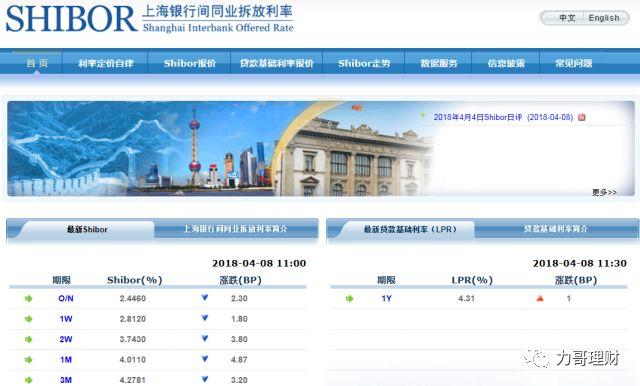
Task: Select the 上海银行间同业拆放利率简介 tab
Action: 236,229
